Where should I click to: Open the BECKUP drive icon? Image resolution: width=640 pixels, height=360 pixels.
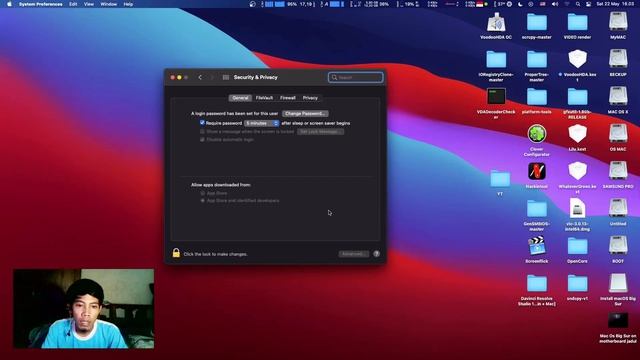[618, 59]
